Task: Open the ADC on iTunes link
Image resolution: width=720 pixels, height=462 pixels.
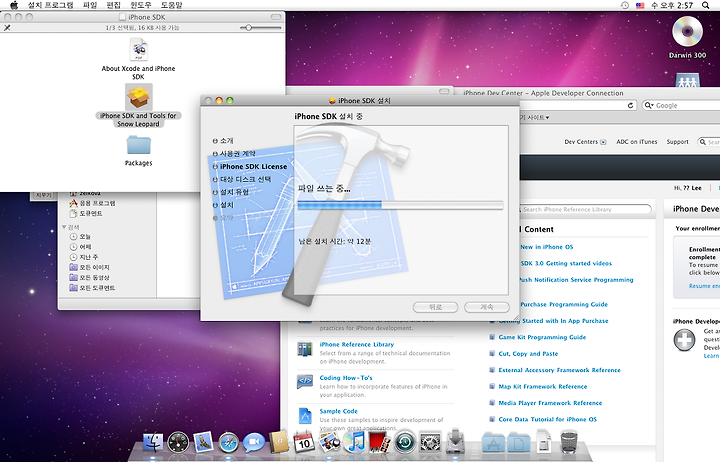Action: click(x=636, y=142)
